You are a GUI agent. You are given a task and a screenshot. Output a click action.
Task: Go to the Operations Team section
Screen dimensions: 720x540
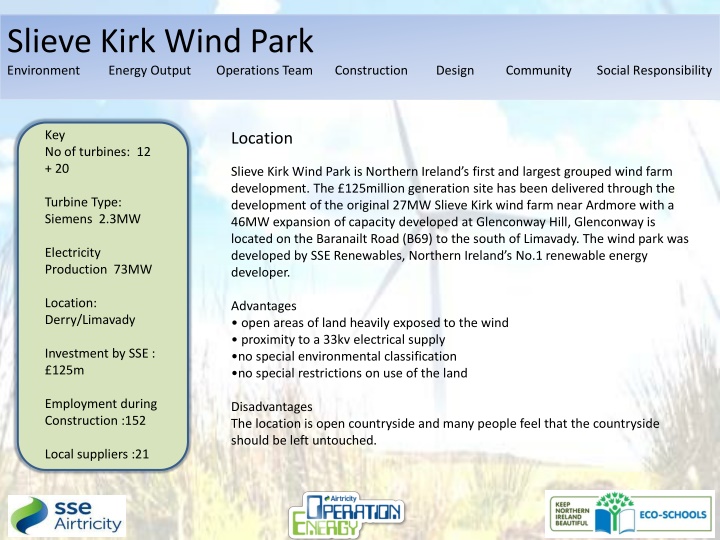click(x=264, y=70)
